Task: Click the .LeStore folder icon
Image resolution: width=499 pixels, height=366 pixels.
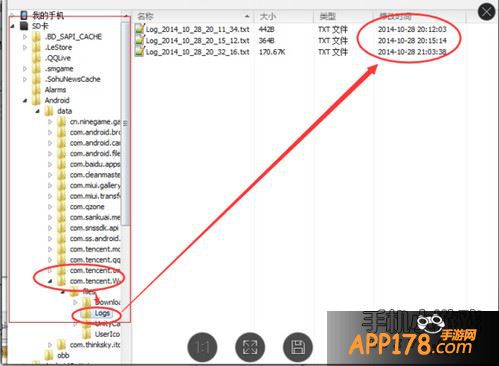Action: pos(36,47)
